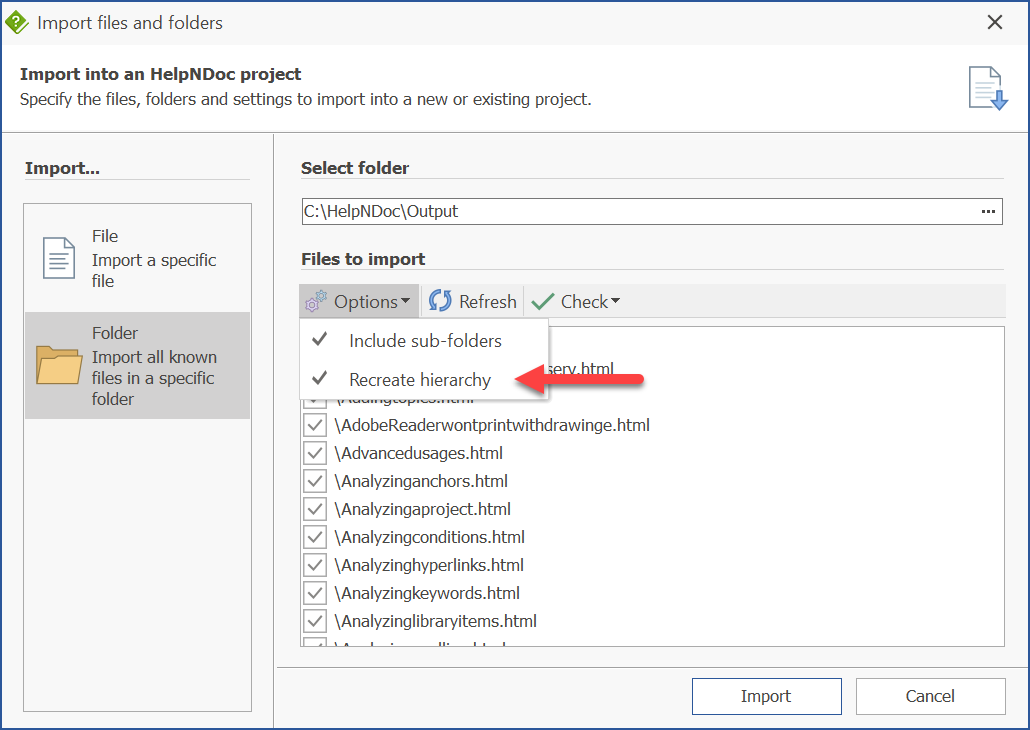Uncheck Analyzingkeywords.html checkbox
Viewport: 1030px width, 730px height.
tap(315, 593)
